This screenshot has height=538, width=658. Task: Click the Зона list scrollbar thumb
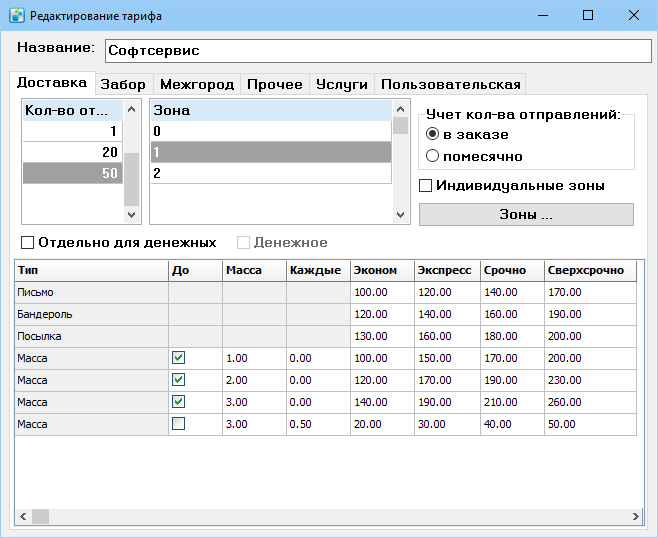pos(400,125)
